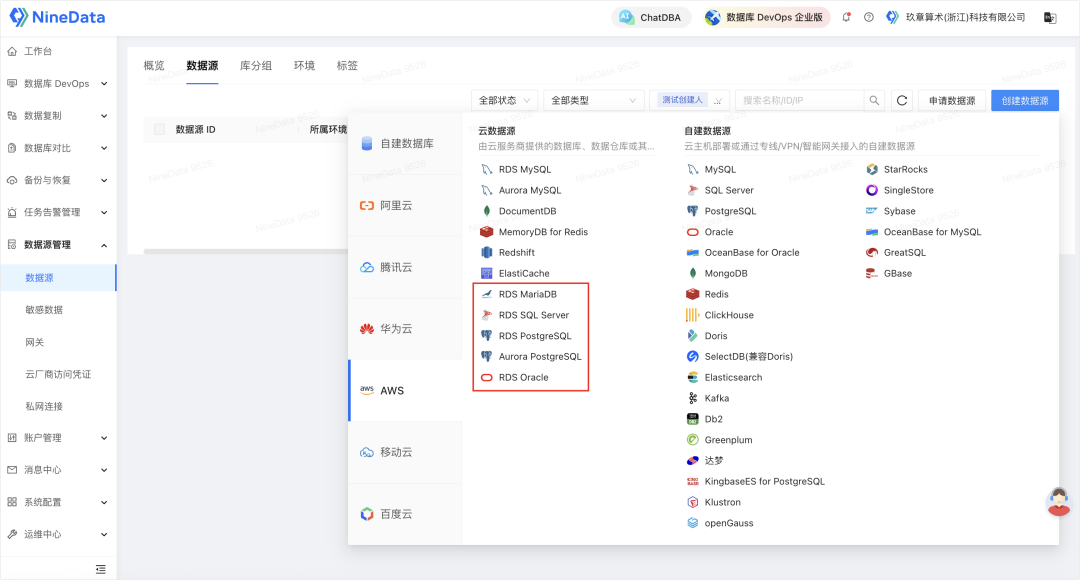The image size is (1080, 580).
Task: Switch to the 标签 tab
Action: 347,65
